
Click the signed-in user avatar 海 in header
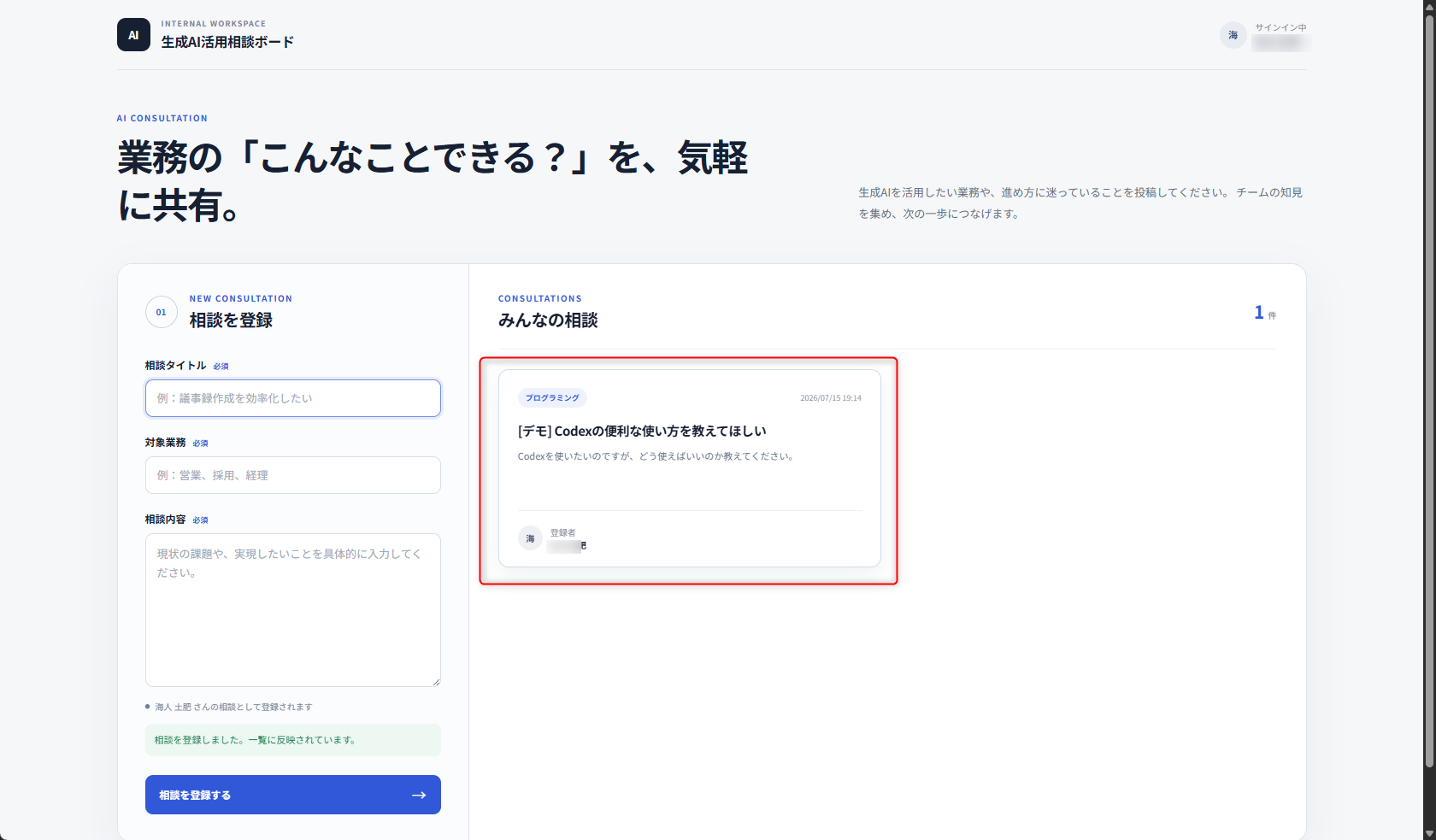[1233, 35]
